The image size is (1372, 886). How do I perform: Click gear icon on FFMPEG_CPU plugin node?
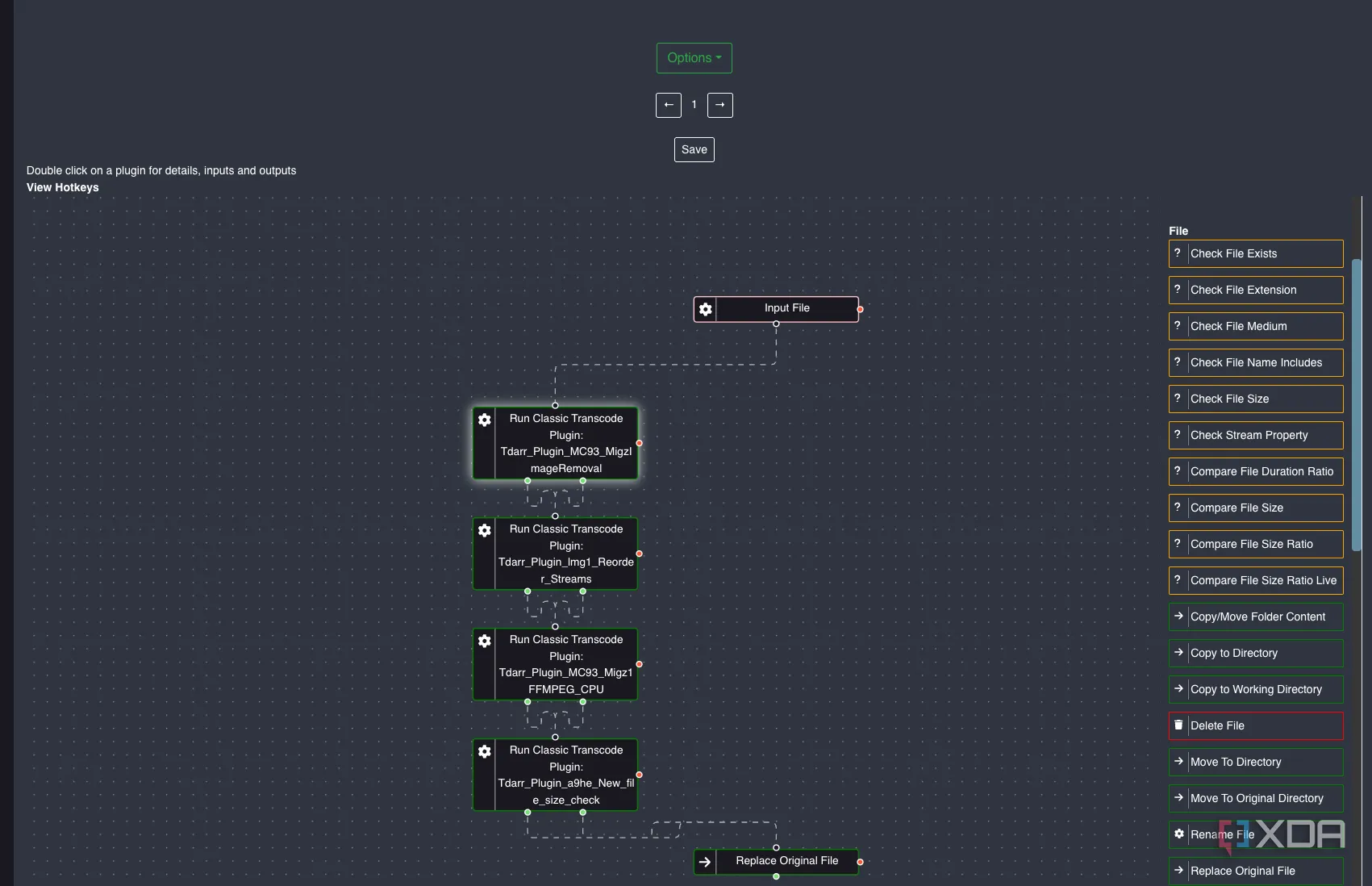[485, 641]
